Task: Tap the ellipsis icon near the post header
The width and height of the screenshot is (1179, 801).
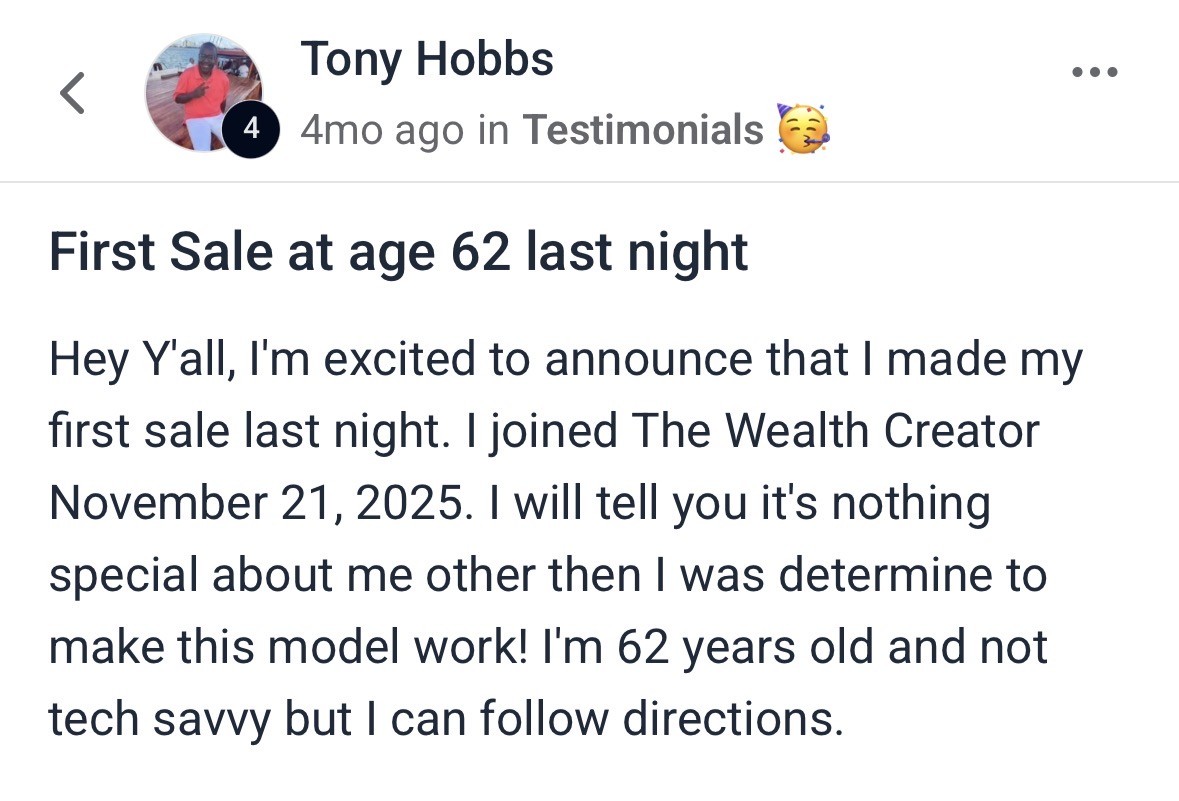Action: pos(1096,70)
